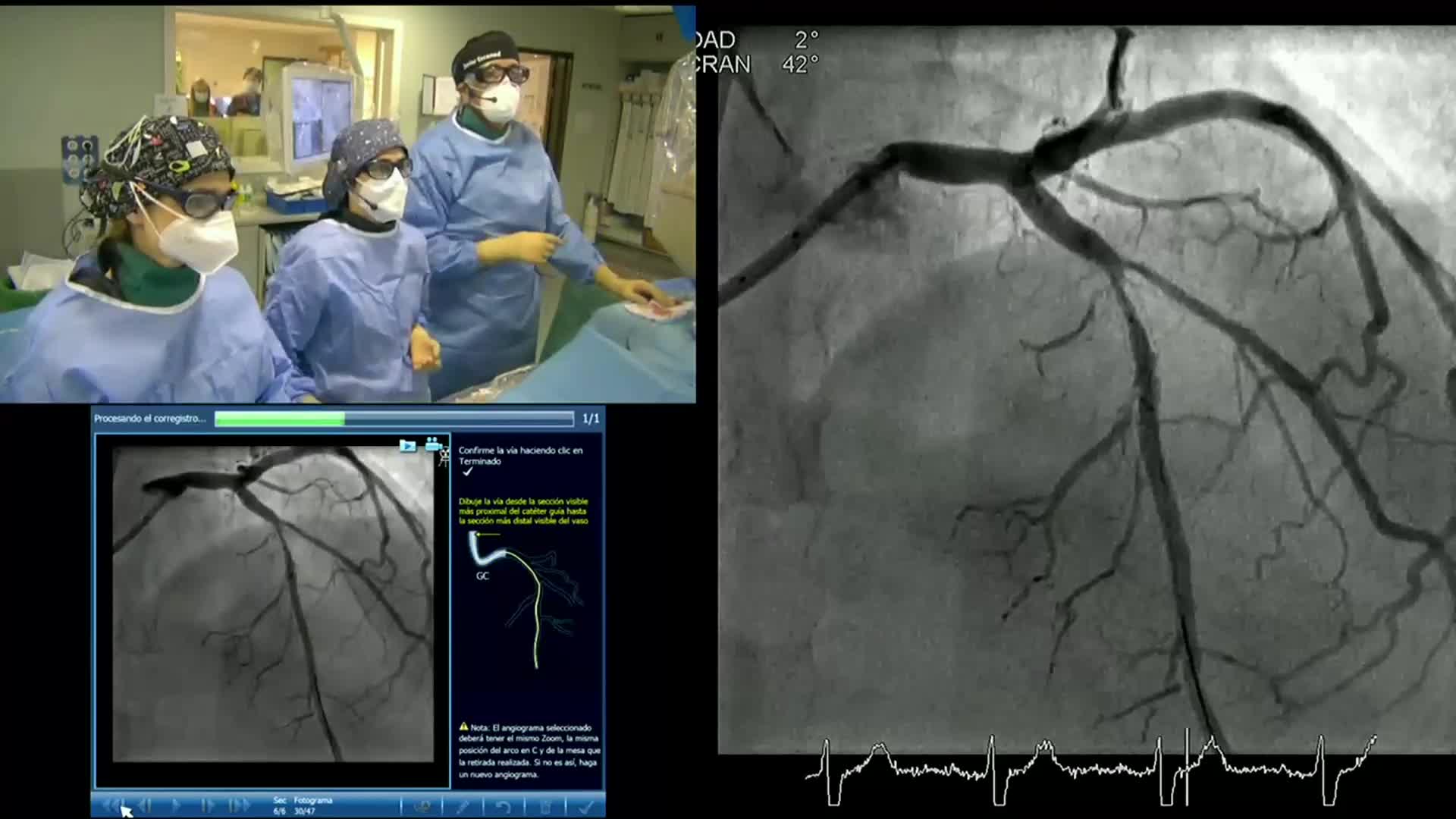Image resolution: width=1456 pixels, height=819 pixels.
Task: Click the blue video camera icon
Action: [432, 444]
